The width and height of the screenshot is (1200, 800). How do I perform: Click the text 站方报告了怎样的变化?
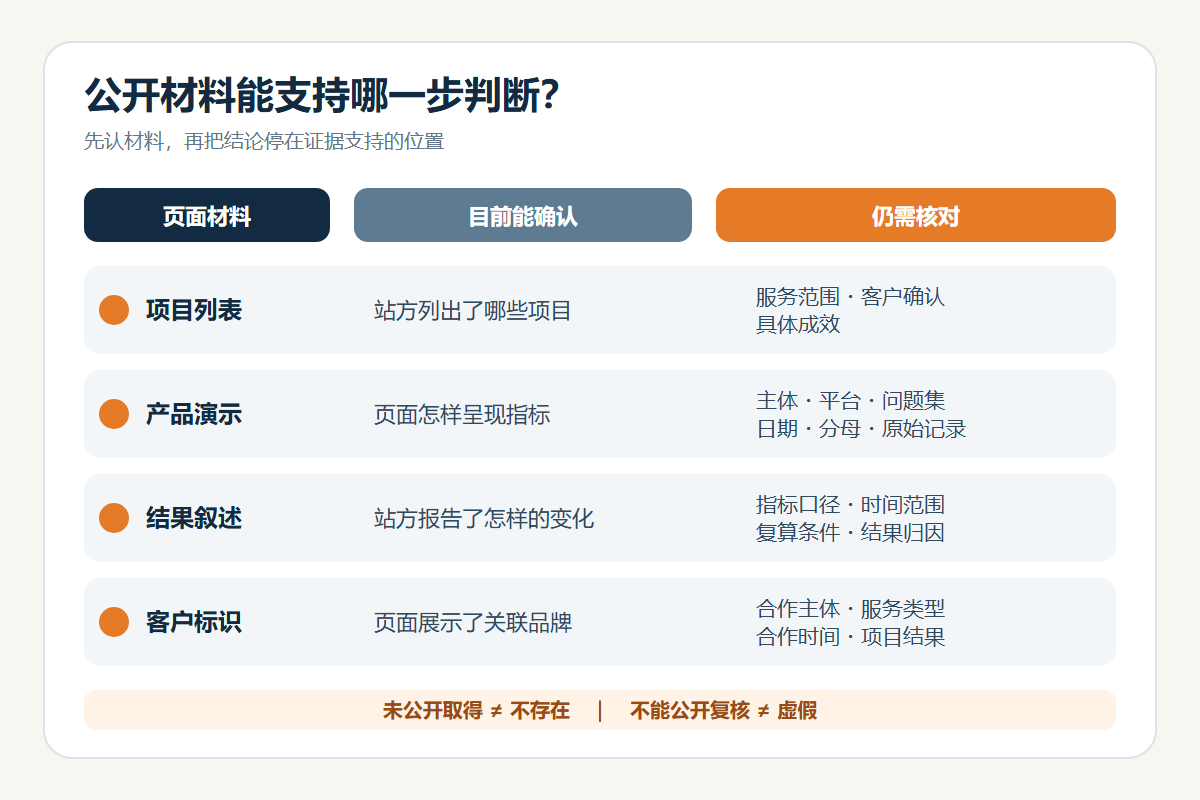pyautogui.click(x=484, y=518)
